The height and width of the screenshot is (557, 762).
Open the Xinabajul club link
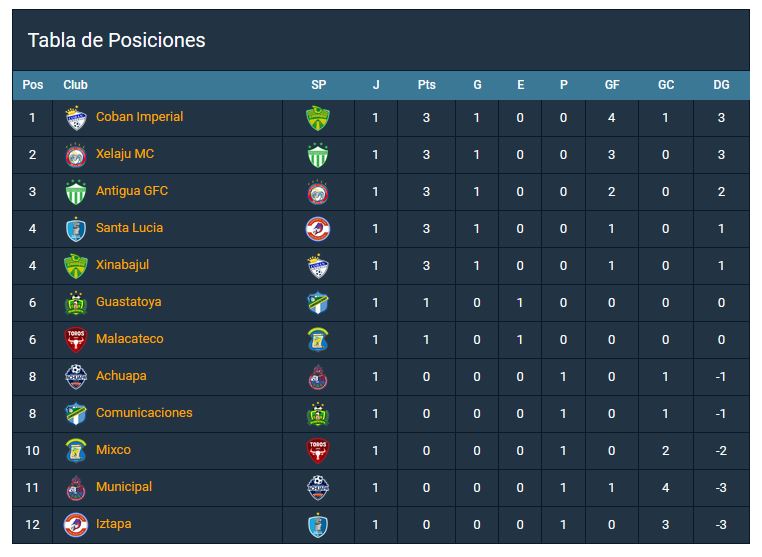pos(122,265)
